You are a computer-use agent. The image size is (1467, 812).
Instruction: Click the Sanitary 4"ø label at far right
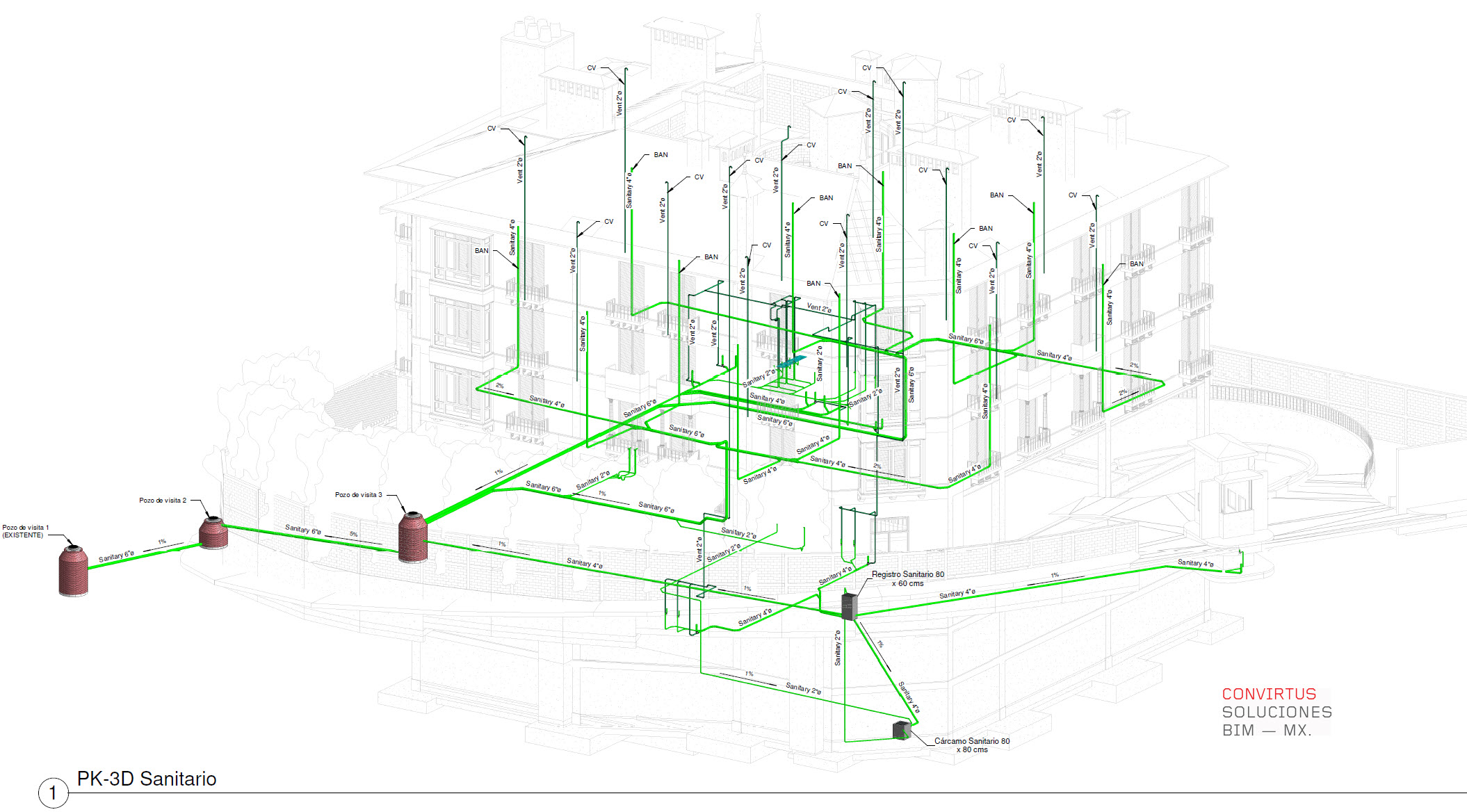coord(1195,563)
